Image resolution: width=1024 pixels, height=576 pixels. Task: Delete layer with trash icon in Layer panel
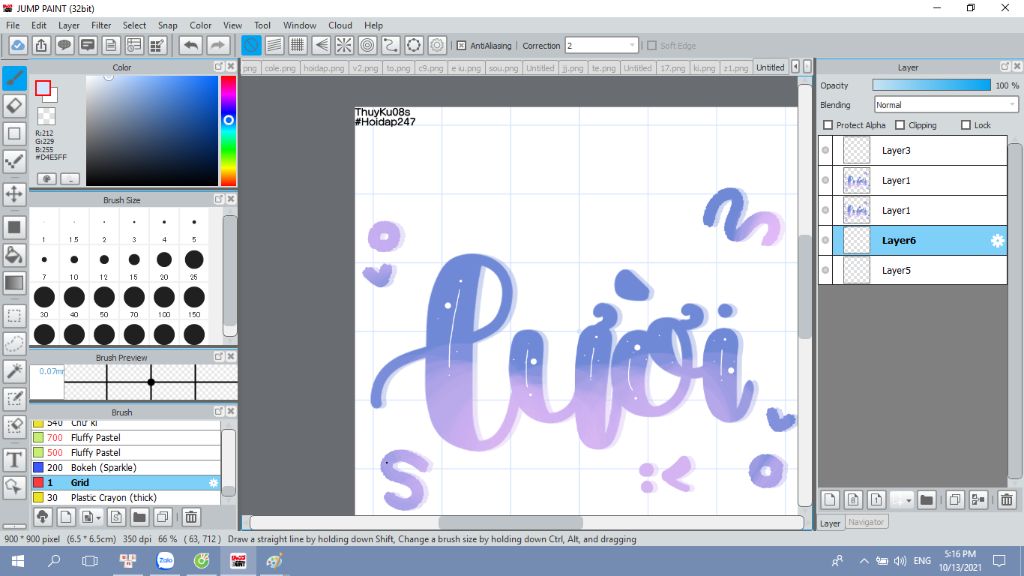pyautogui.click(x=1006, y=500)
